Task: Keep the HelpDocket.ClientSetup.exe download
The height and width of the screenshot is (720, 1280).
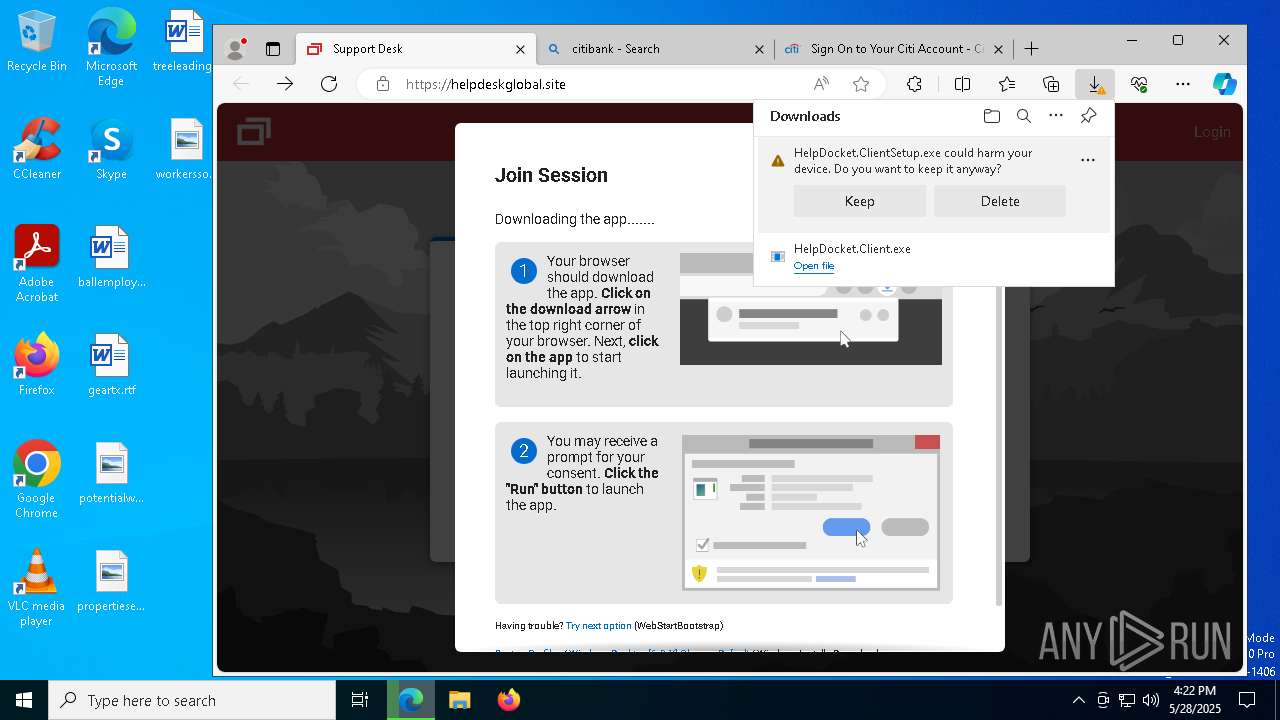Action: click(x=860, y=201)
